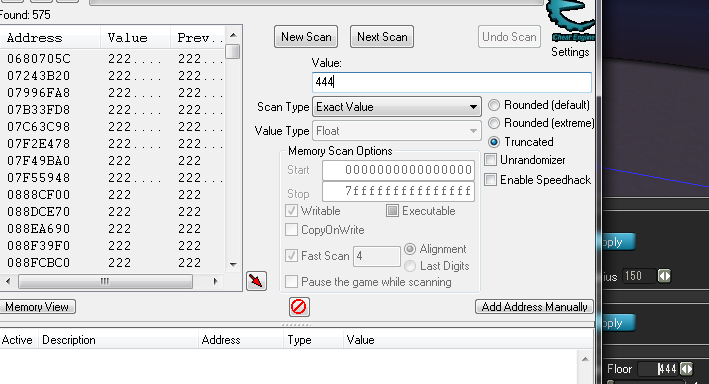Click the Value column header in results
Screen dimensions: 709x384
point(135,38)
